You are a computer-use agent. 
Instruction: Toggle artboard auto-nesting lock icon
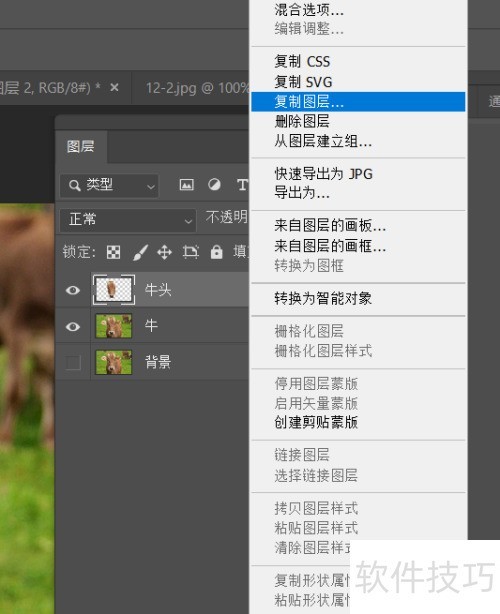tap(191, 252)
